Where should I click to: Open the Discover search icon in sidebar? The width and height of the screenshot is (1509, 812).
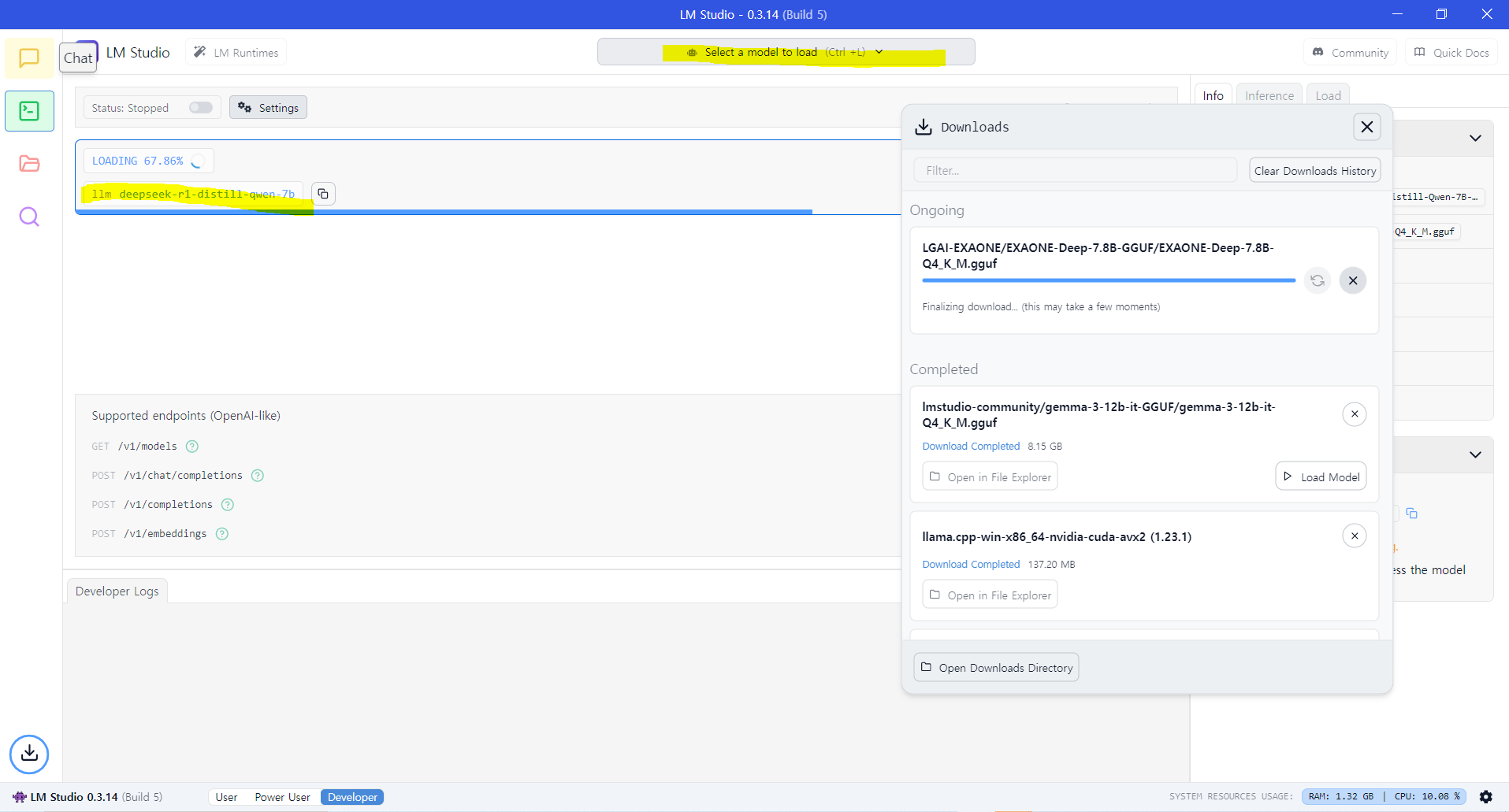[29, 216]
